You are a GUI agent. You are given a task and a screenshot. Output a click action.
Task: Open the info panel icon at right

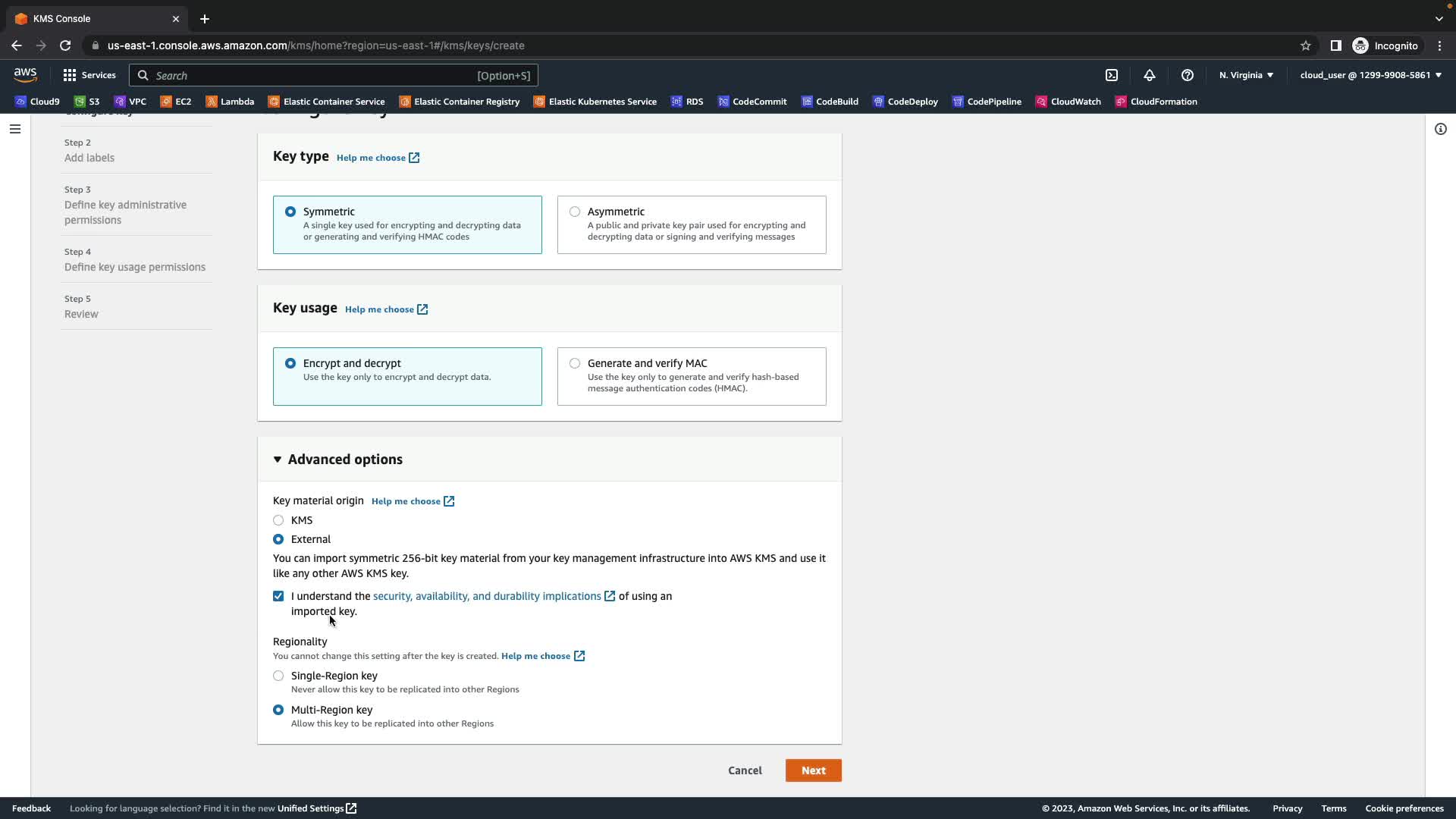tap(1440, 129)
